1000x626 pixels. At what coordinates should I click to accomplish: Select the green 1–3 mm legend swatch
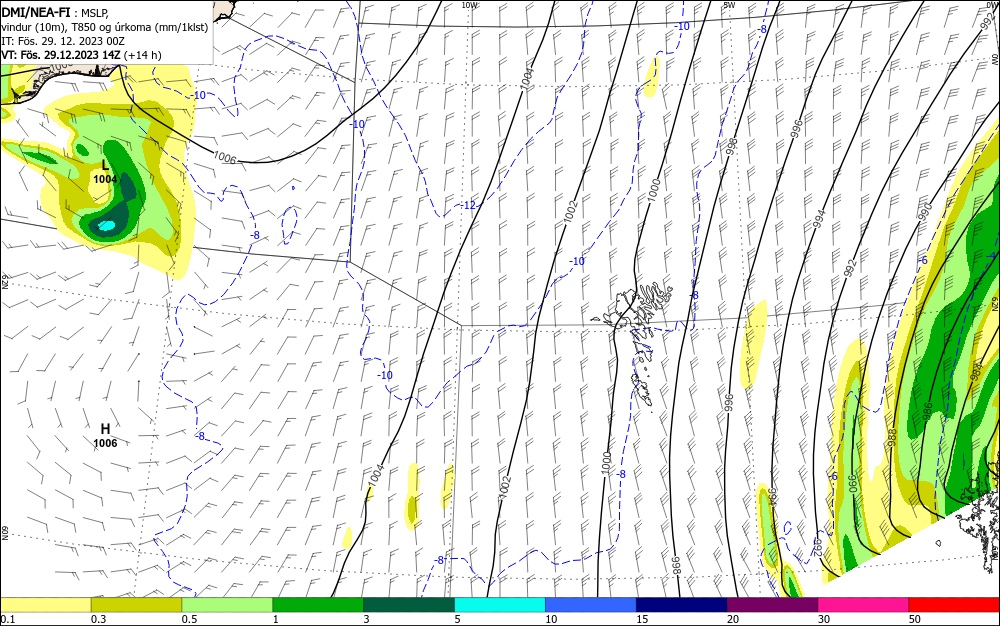point(318,605)
